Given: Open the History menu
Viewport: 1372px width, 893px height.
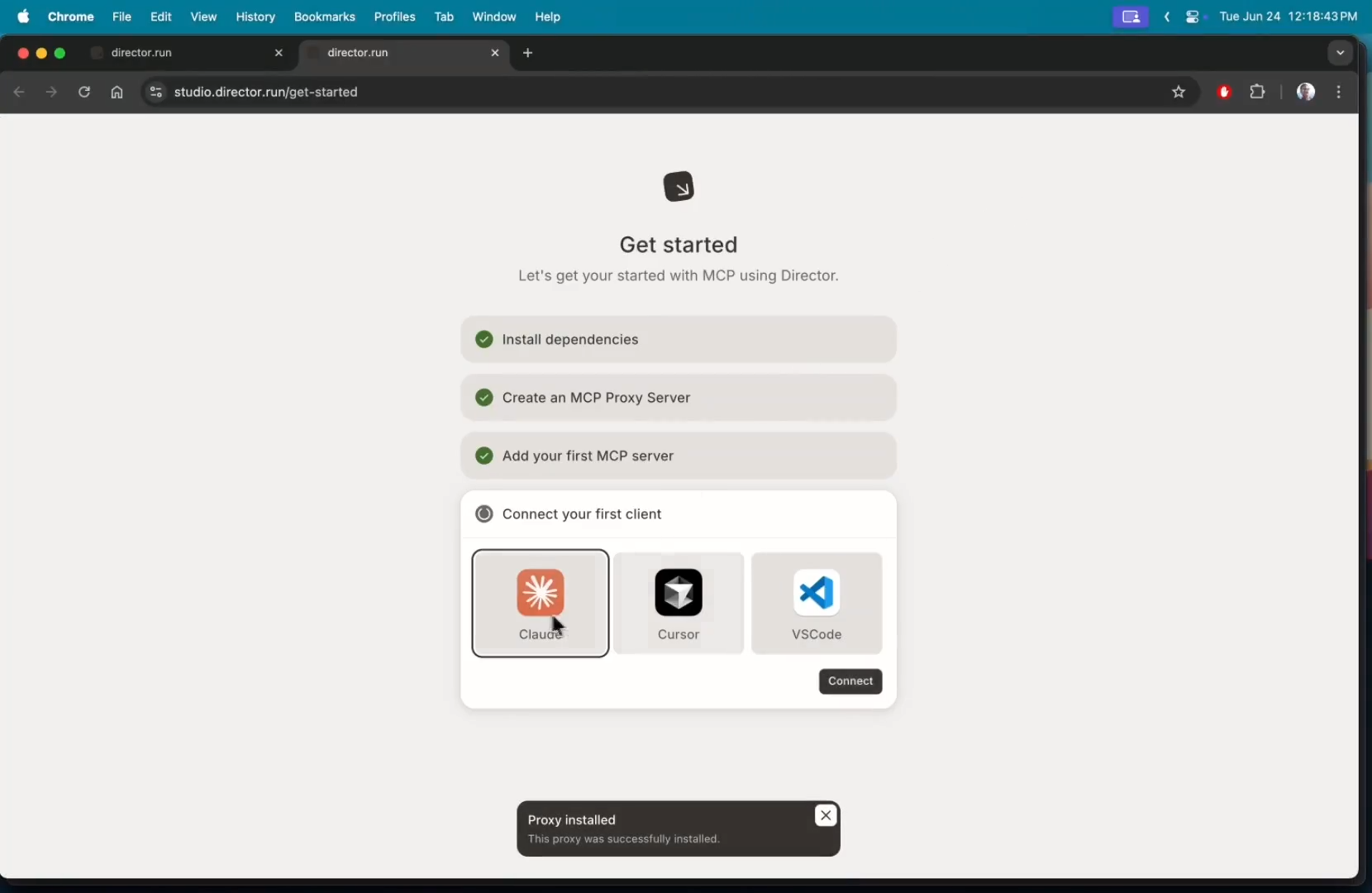Looking at the screenshot, I should pos(255,17).
